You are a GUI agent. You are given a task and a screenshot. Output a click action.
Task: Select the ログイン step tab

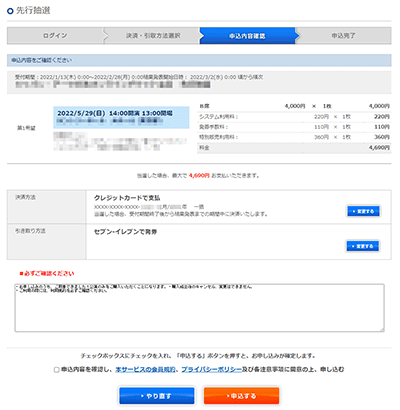pyautogui.click(x=55, y=36)
